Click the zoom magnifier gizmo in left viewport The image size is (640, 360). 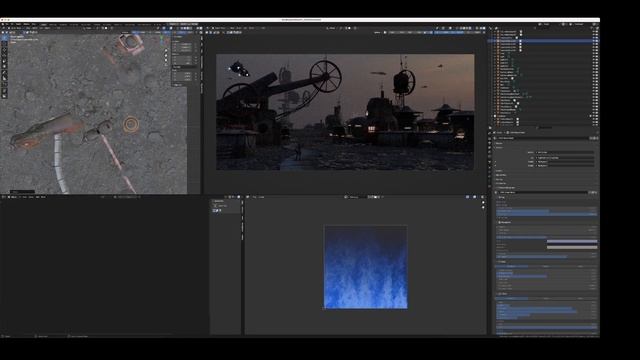(x=166, y=51)
